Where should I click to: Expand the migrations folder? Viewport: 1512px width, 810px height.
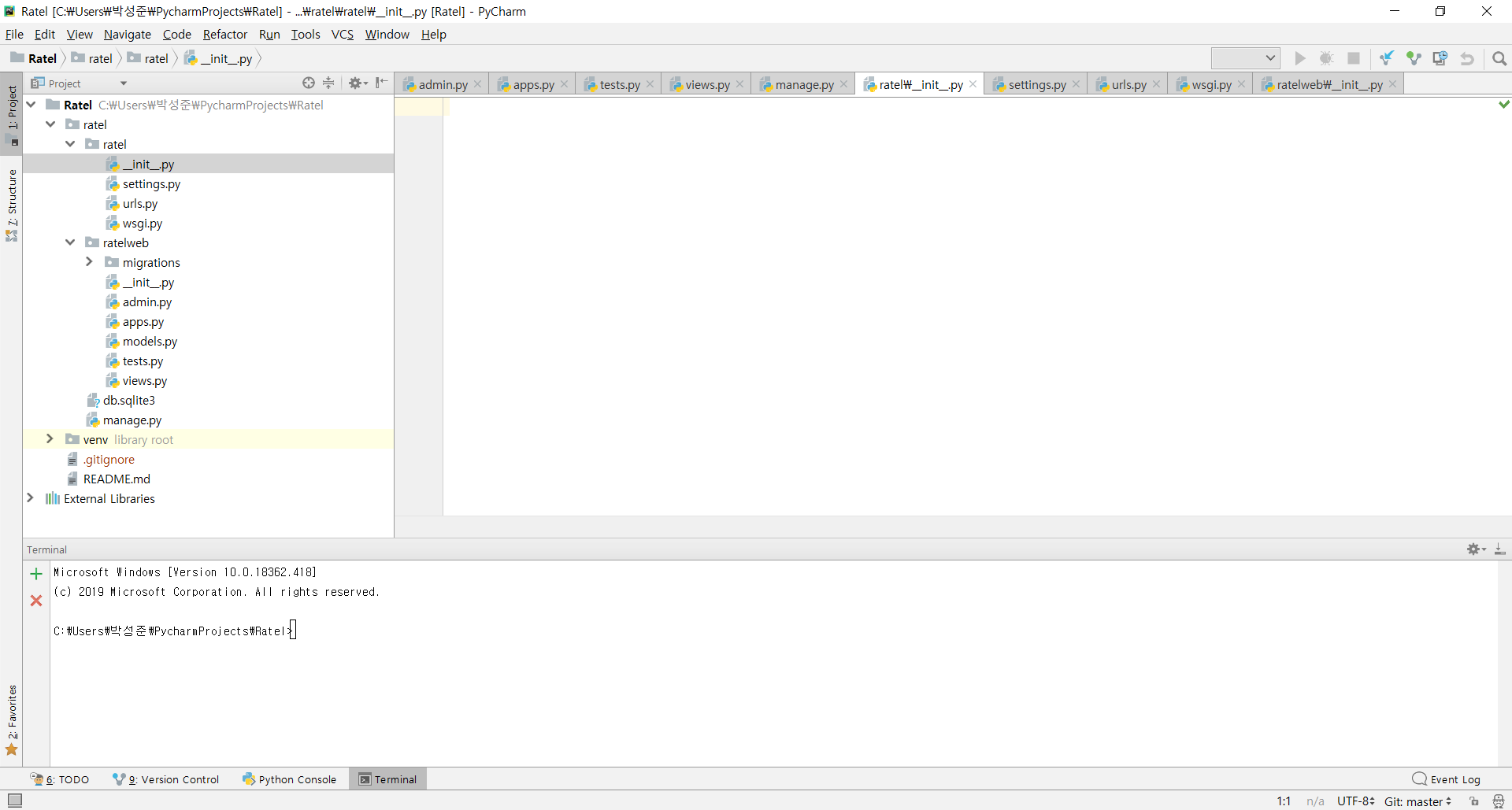[89, 262]
